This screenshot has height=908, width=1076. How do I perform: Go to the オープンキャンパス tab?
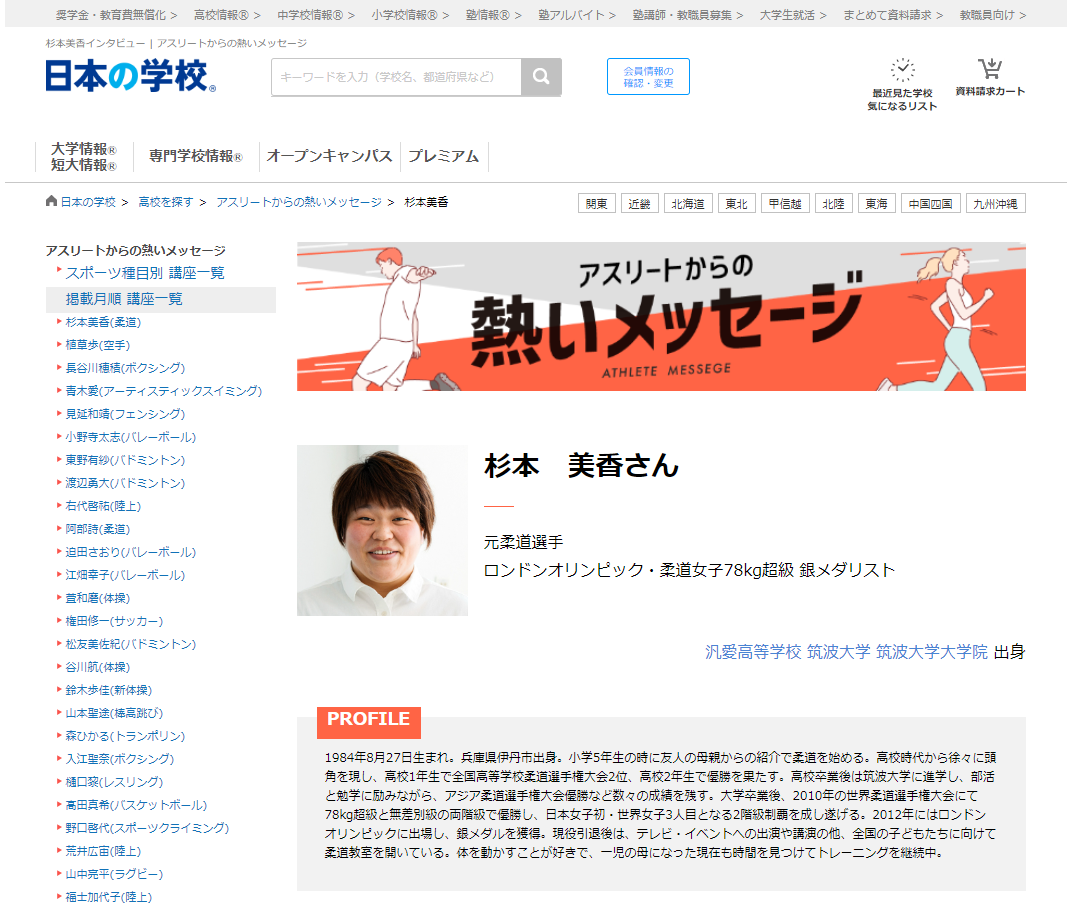pos(329,156)
